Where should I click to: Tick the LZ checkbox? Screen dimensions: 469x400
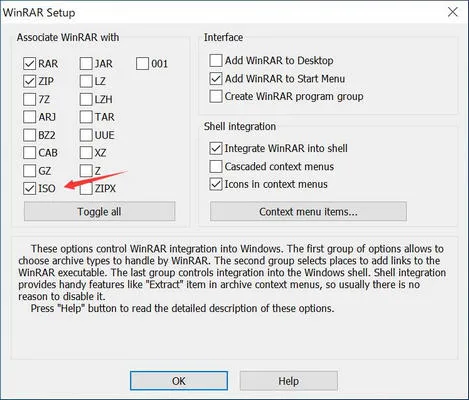point(86,81)
